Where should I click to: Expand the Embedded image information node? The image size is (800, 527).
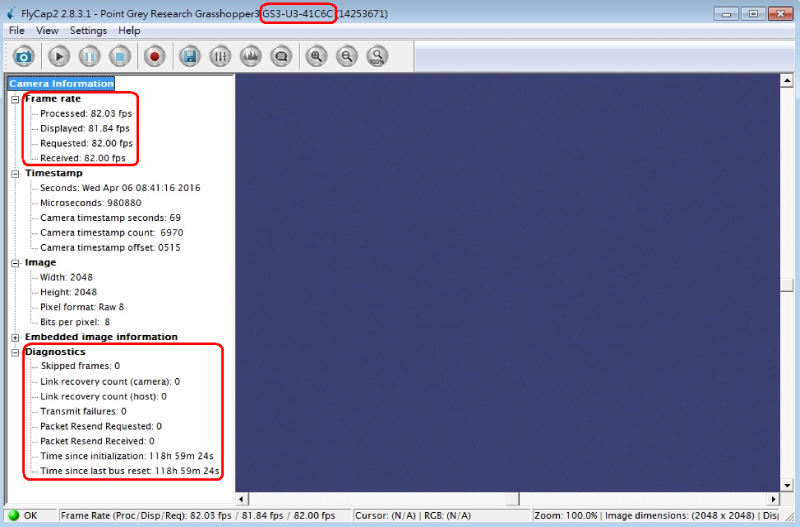[x=15, y=338]
